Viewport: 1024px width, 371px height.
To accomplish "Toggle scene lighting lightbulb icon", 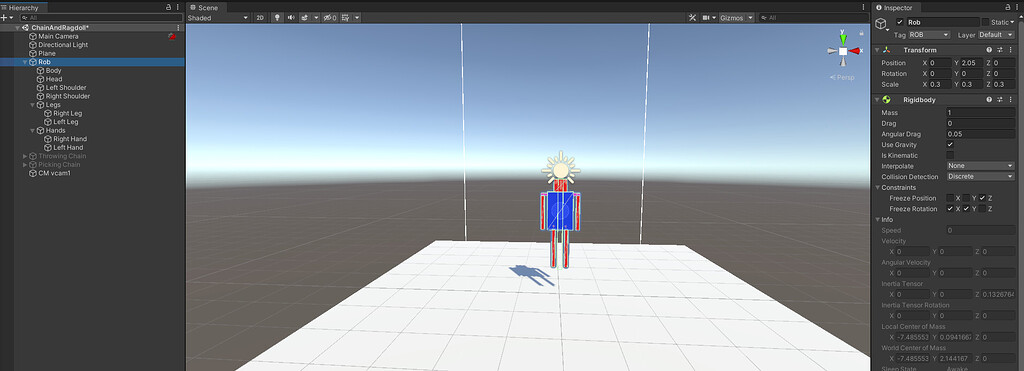I will pyautogui.click(x=277, y=18).
